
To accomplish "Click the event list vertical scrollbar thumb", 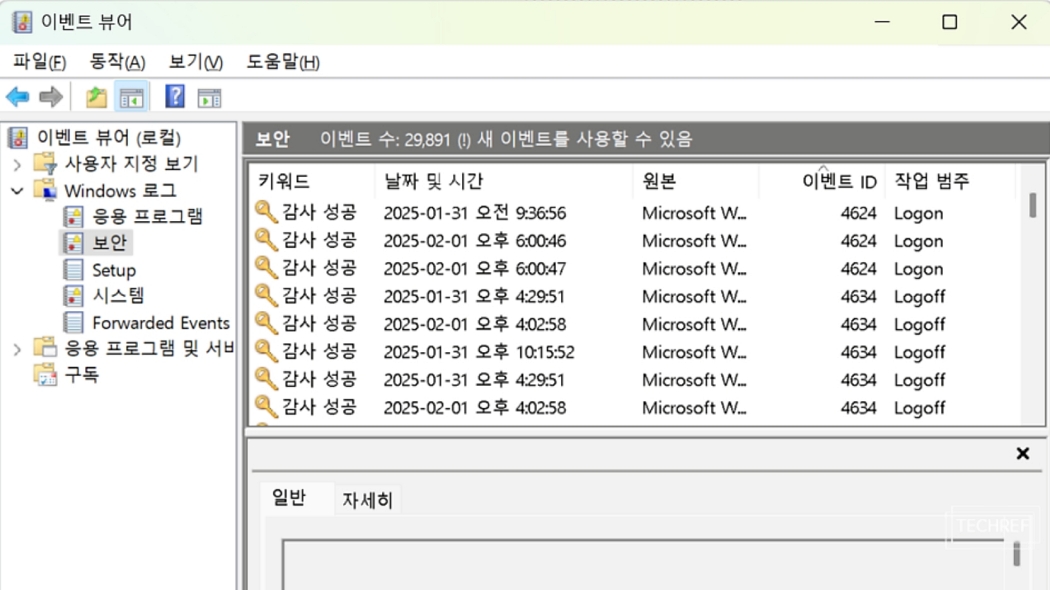I will point(1033,205).
